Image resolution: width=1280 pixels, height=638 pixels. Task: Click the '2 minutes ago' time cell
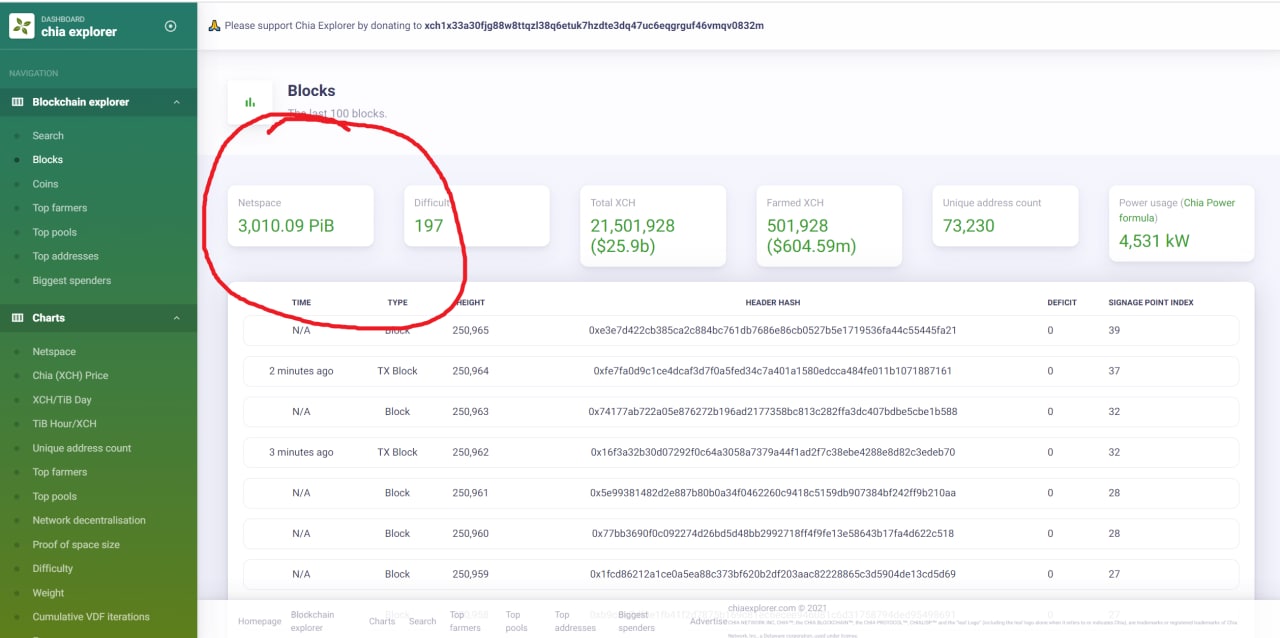click(x=301, y=371)
